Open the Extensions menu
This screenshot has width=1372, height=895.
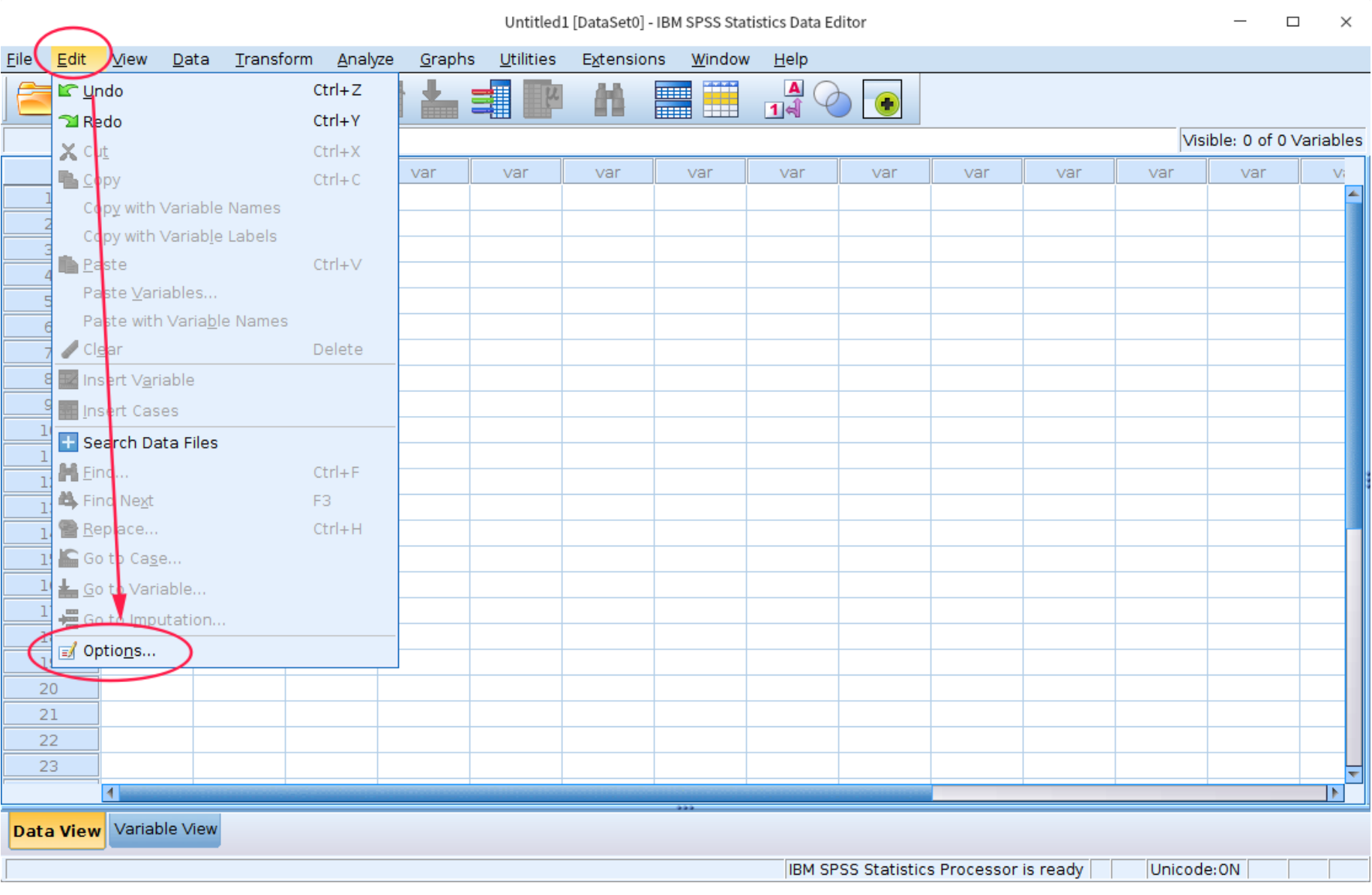pyautogui.click(x=623, y=59)
